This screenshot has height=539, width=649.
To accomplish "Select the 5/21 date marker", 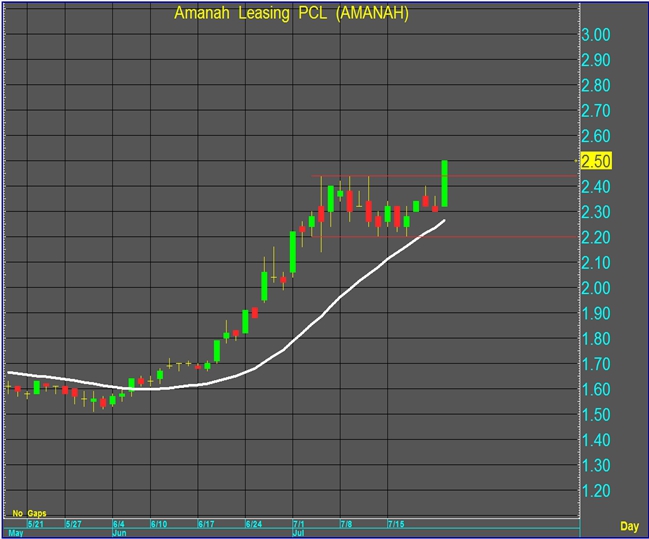I will click(x=36, y=524).
